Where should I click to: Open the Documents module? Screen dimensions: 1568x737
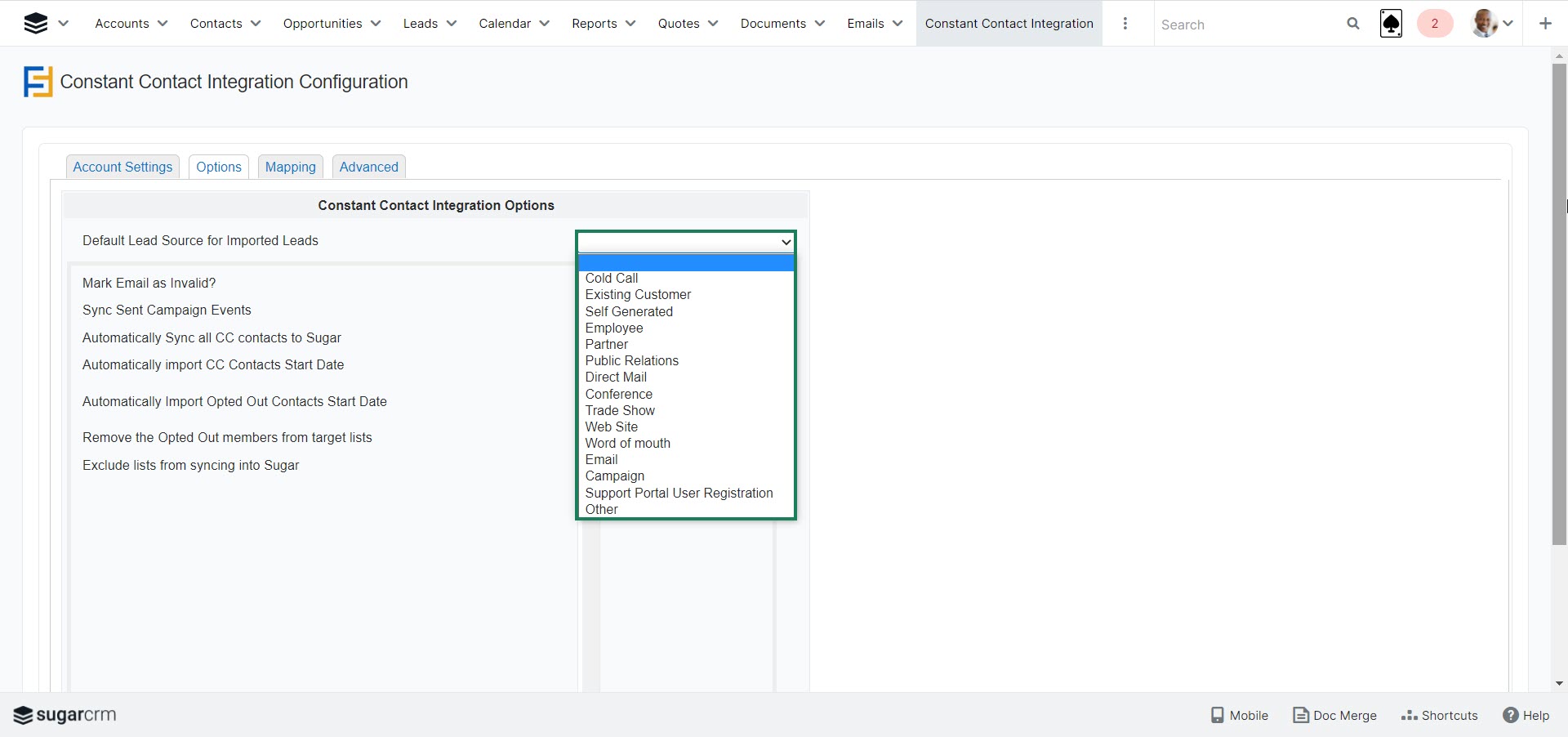click(773, 24)
